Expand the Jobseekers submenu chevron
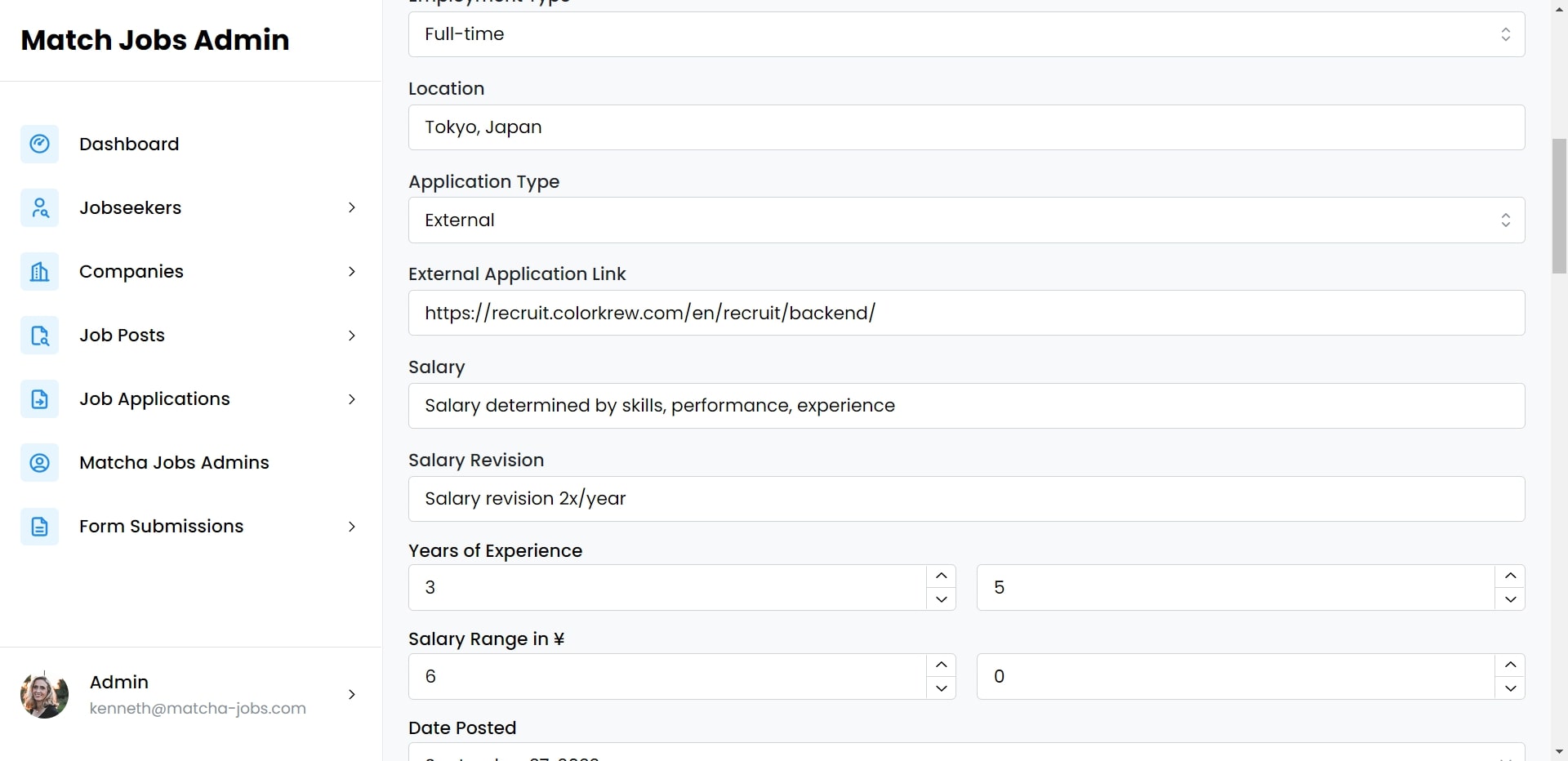 click(352, 207)
